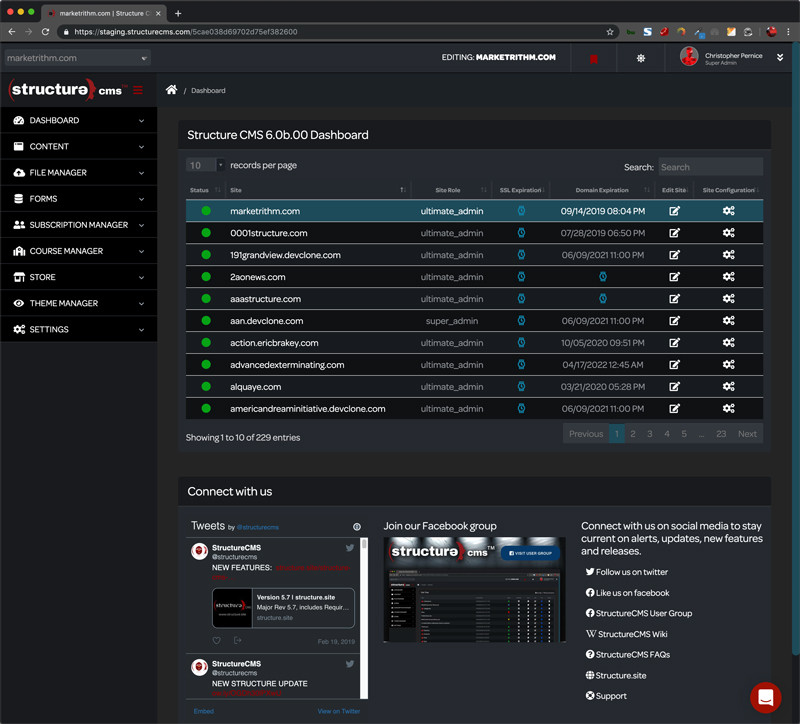
Task: Click edit site icon for alquaye.com
Action: pos(674,386)
